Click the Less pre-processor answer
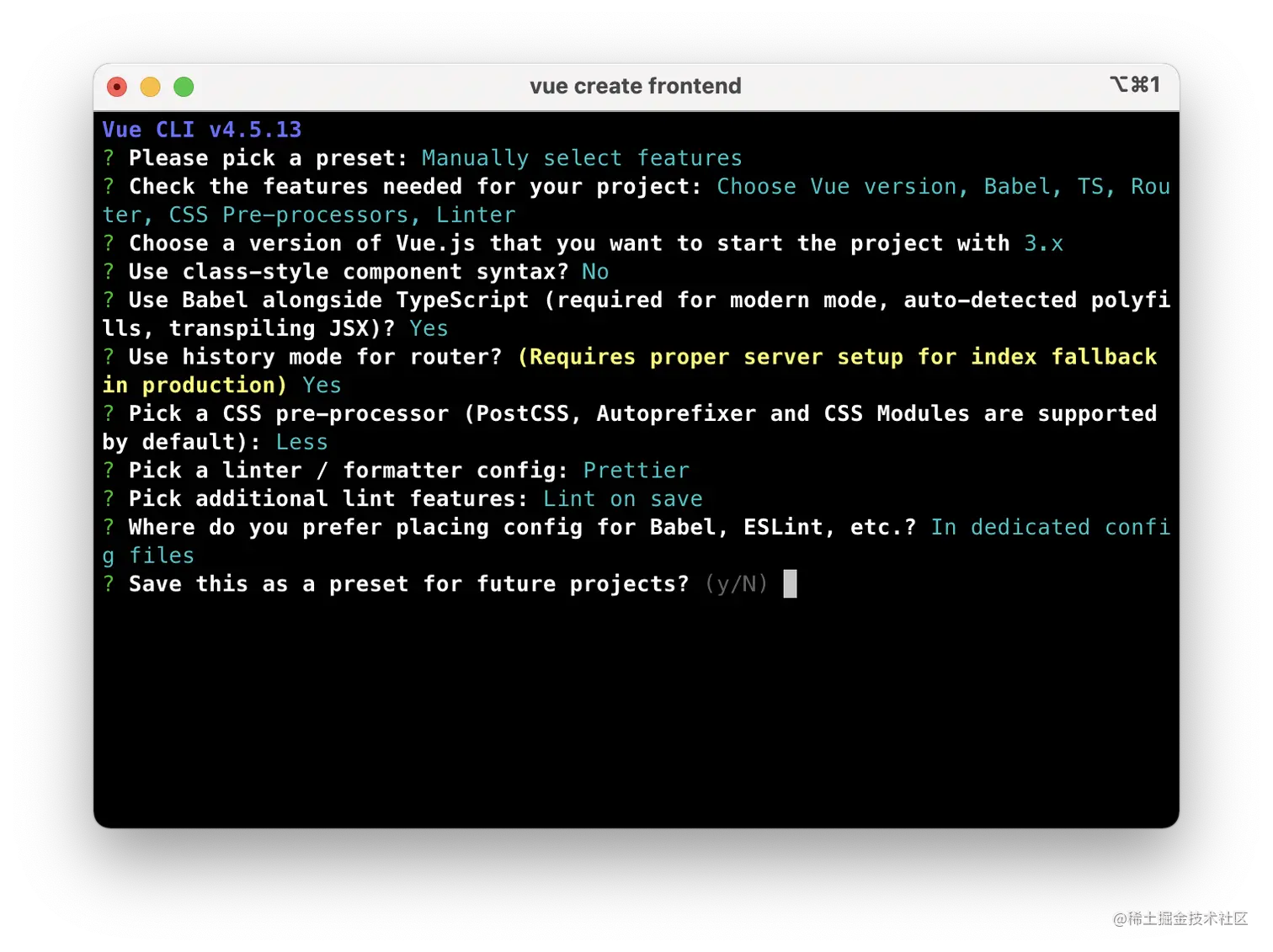 click(301, 441)
